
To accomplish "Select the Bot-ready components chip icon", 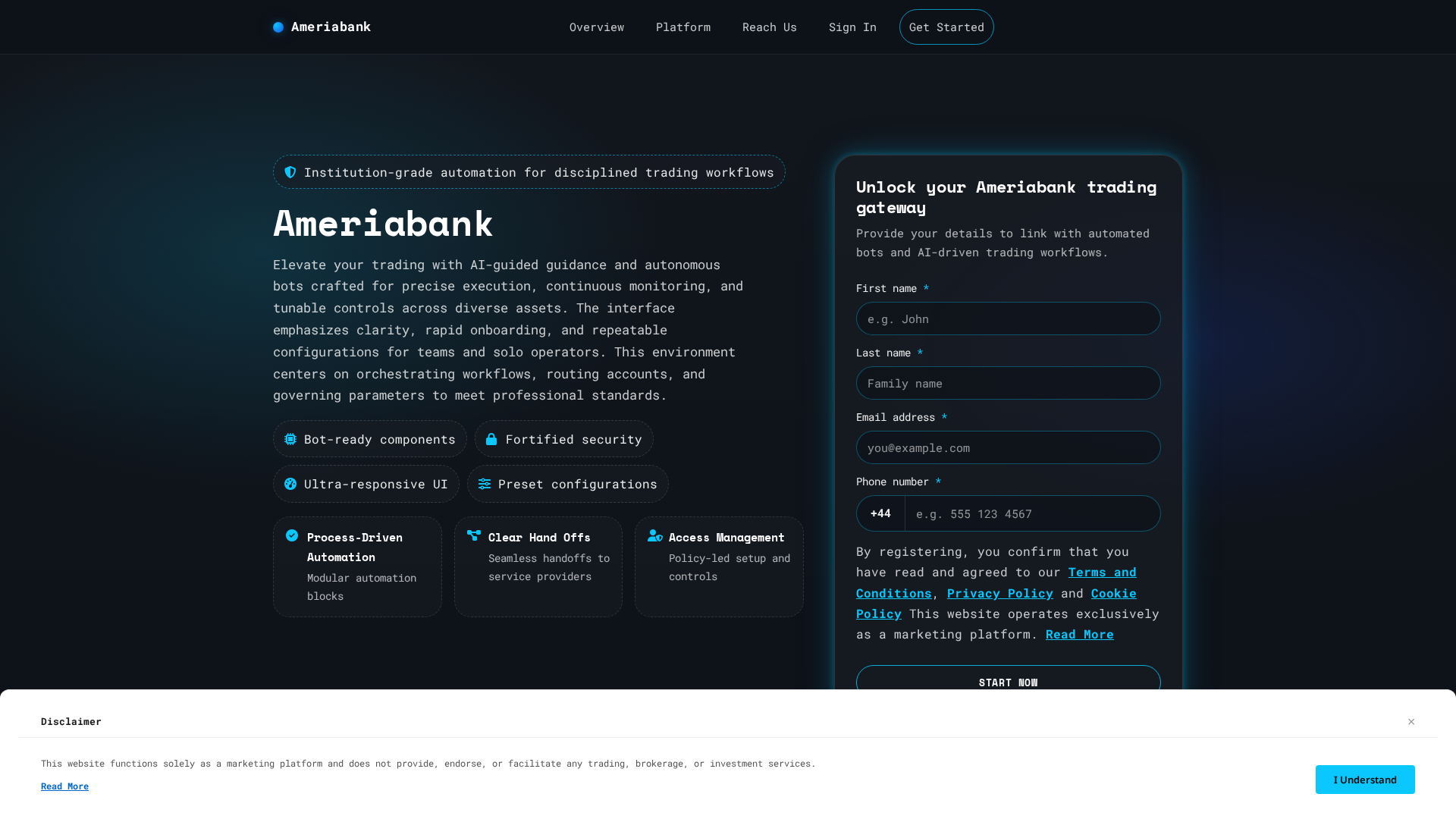I will point(290,439).
